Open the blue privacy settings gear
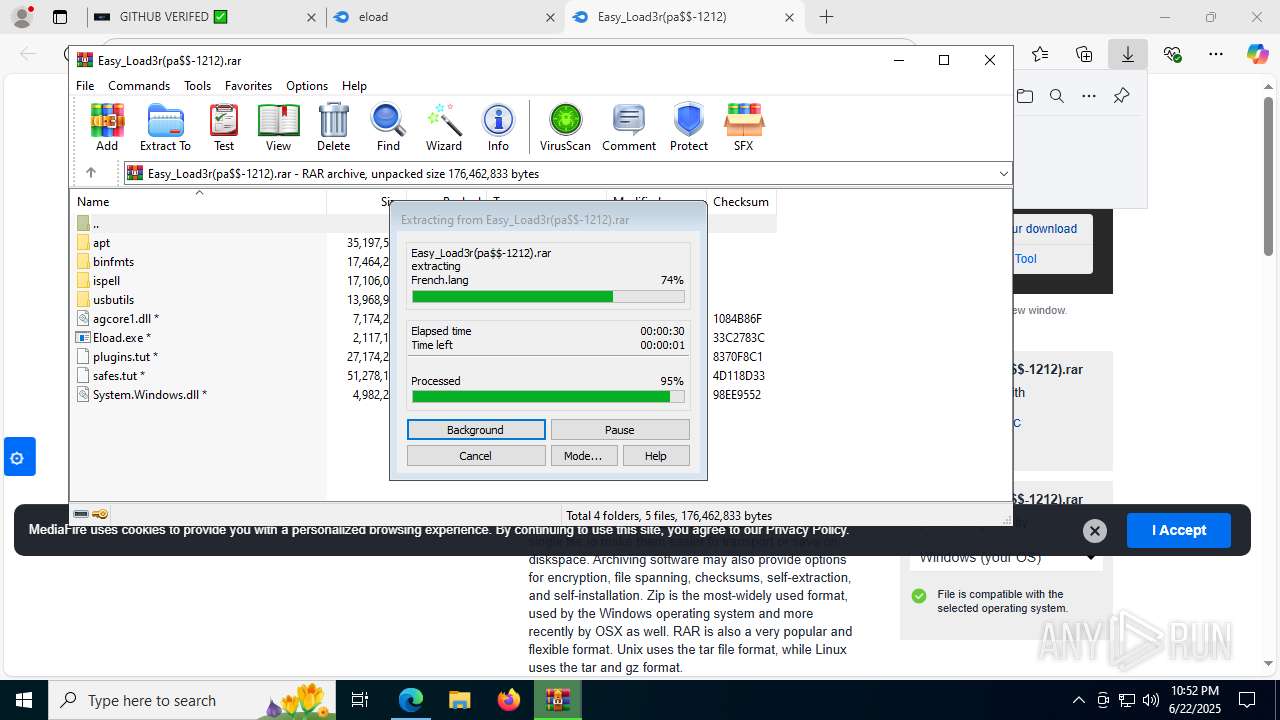Image resolution: width=1280 pixels, height=720 pixels. click(20, 457)
